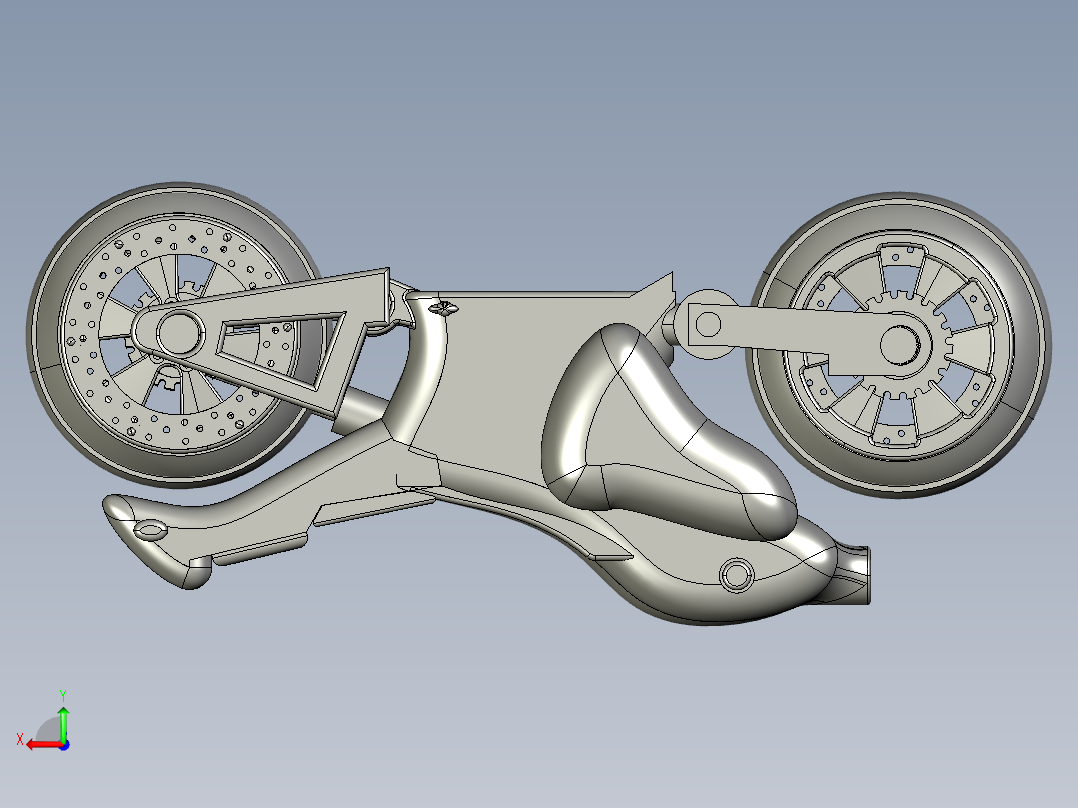
Task: Select the round cap on the lower fairing
Action: (736, 574)
